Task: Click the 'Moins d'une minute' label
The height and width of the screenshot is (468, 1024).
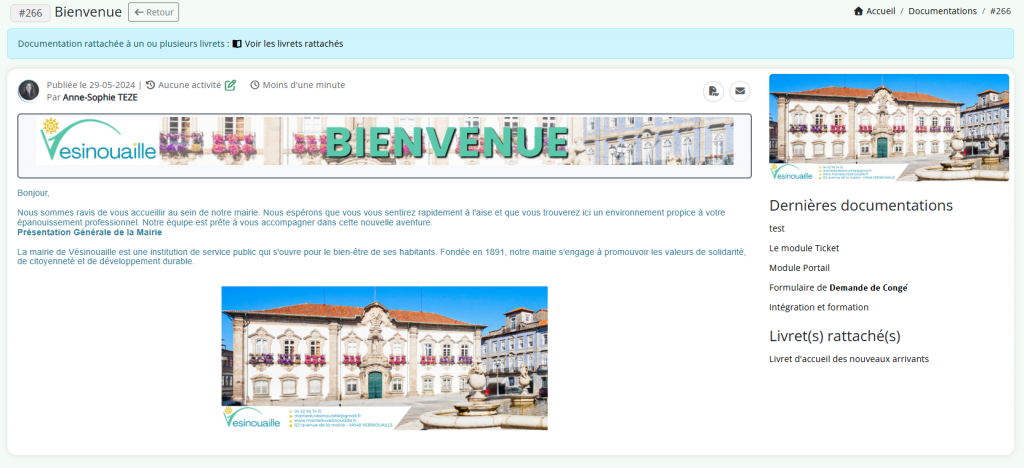Action: point(304,85)
